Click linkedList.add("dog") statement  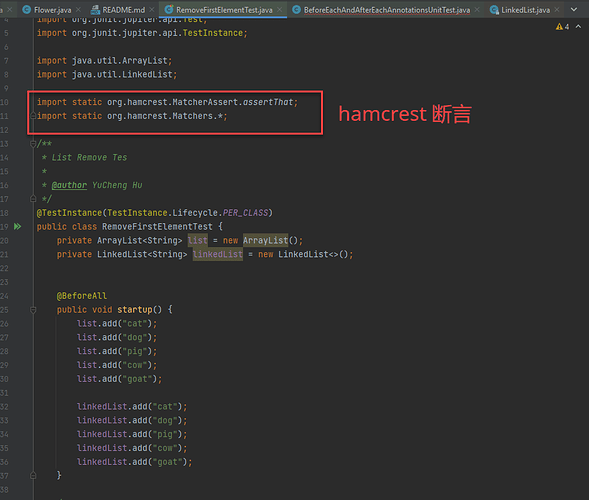[x=132, y=420]
